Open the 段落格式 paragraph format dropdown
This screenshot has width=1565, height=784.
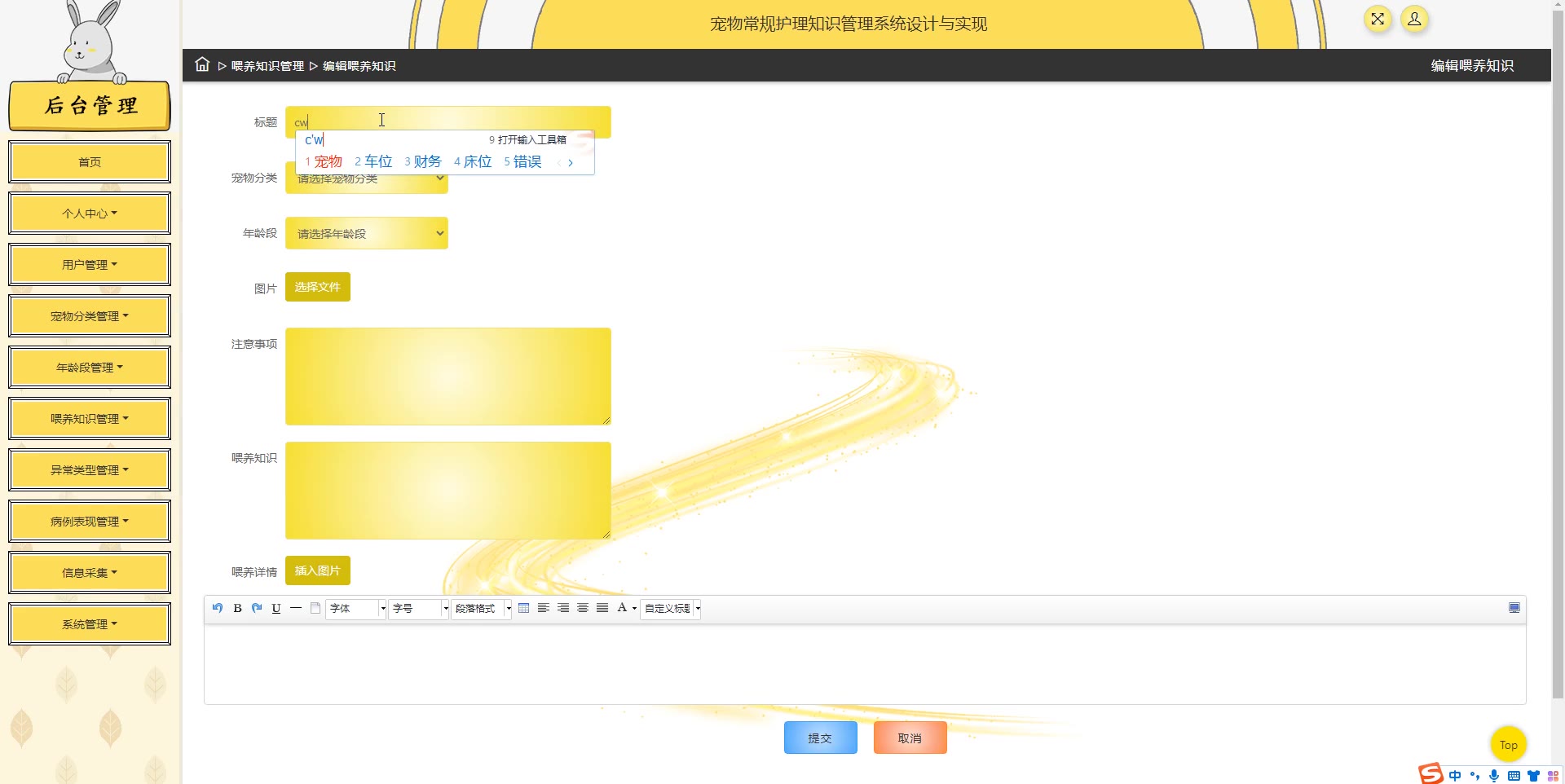tap(482, 609)
